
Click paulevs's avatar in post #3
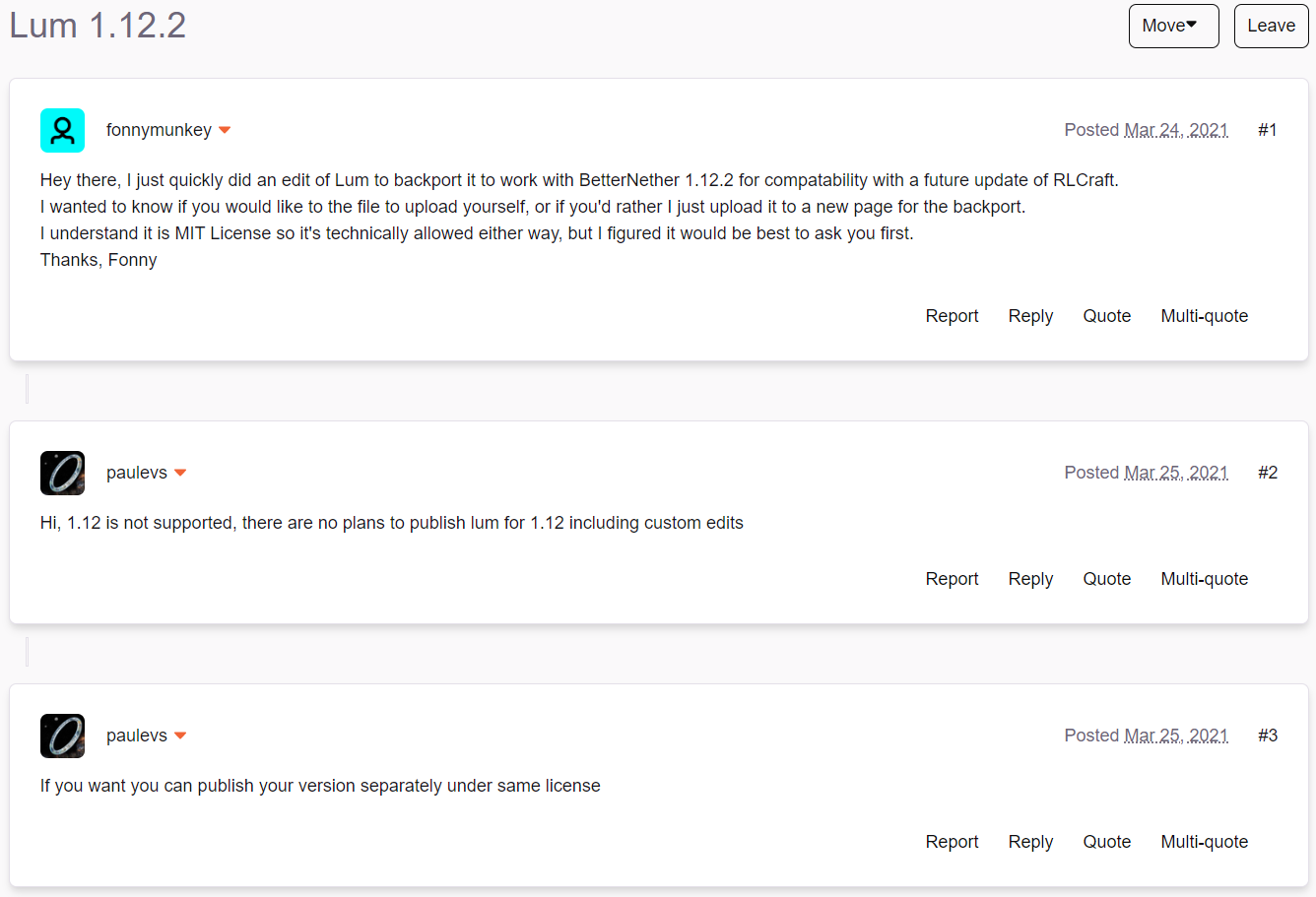(x=62, y=736)
